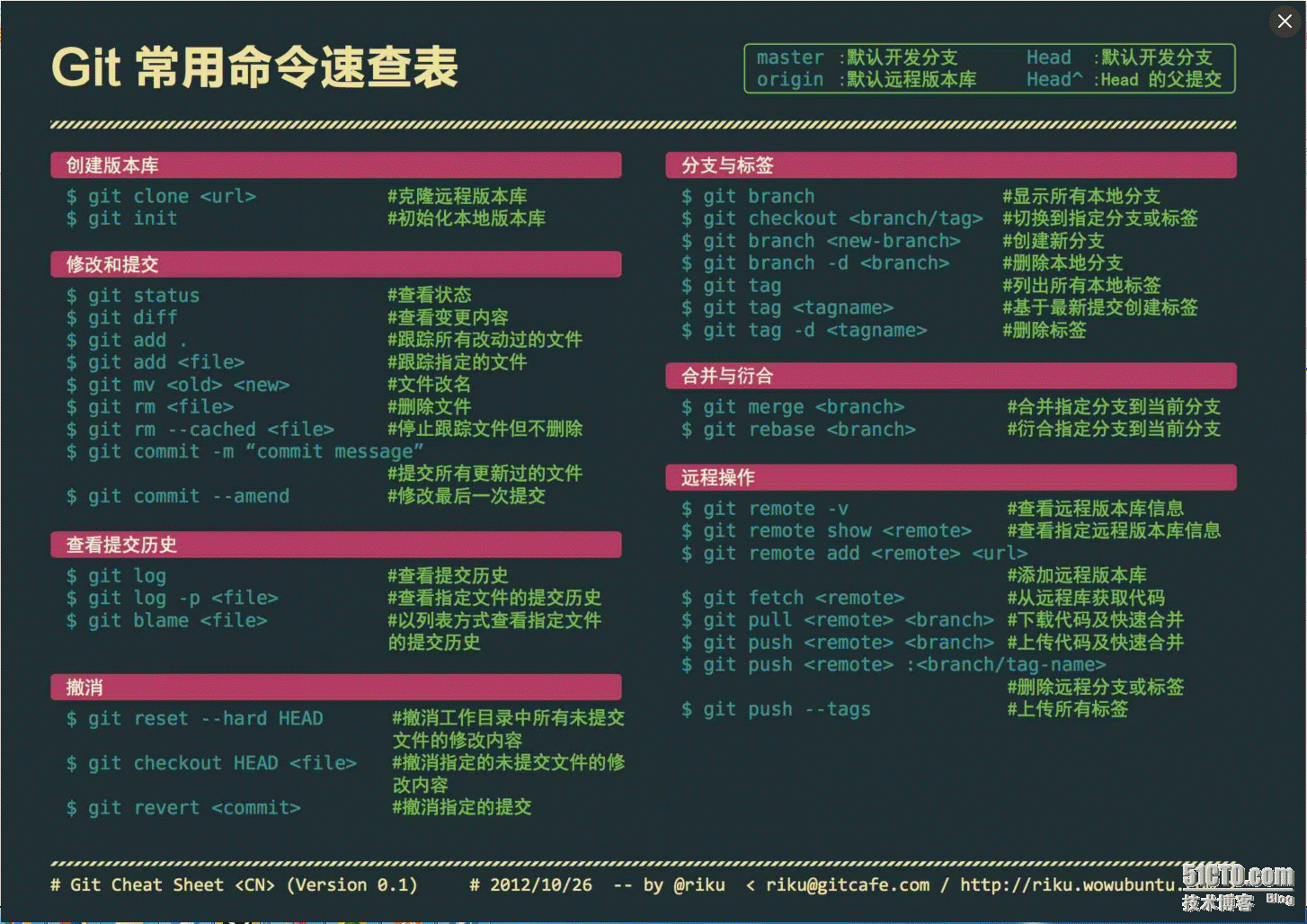Click the plain 'git tag' command
This screenshot has height=924, width=1307.
[x=732, y=286]
